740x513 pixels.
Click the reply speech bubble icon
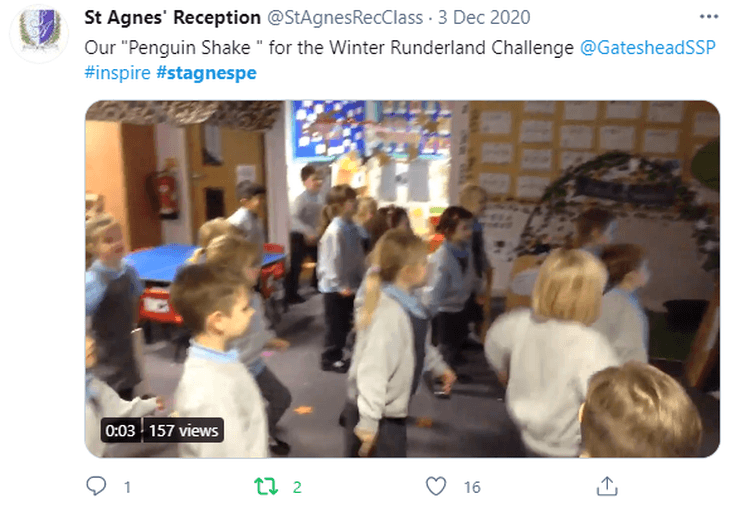[x=96, y=486]
